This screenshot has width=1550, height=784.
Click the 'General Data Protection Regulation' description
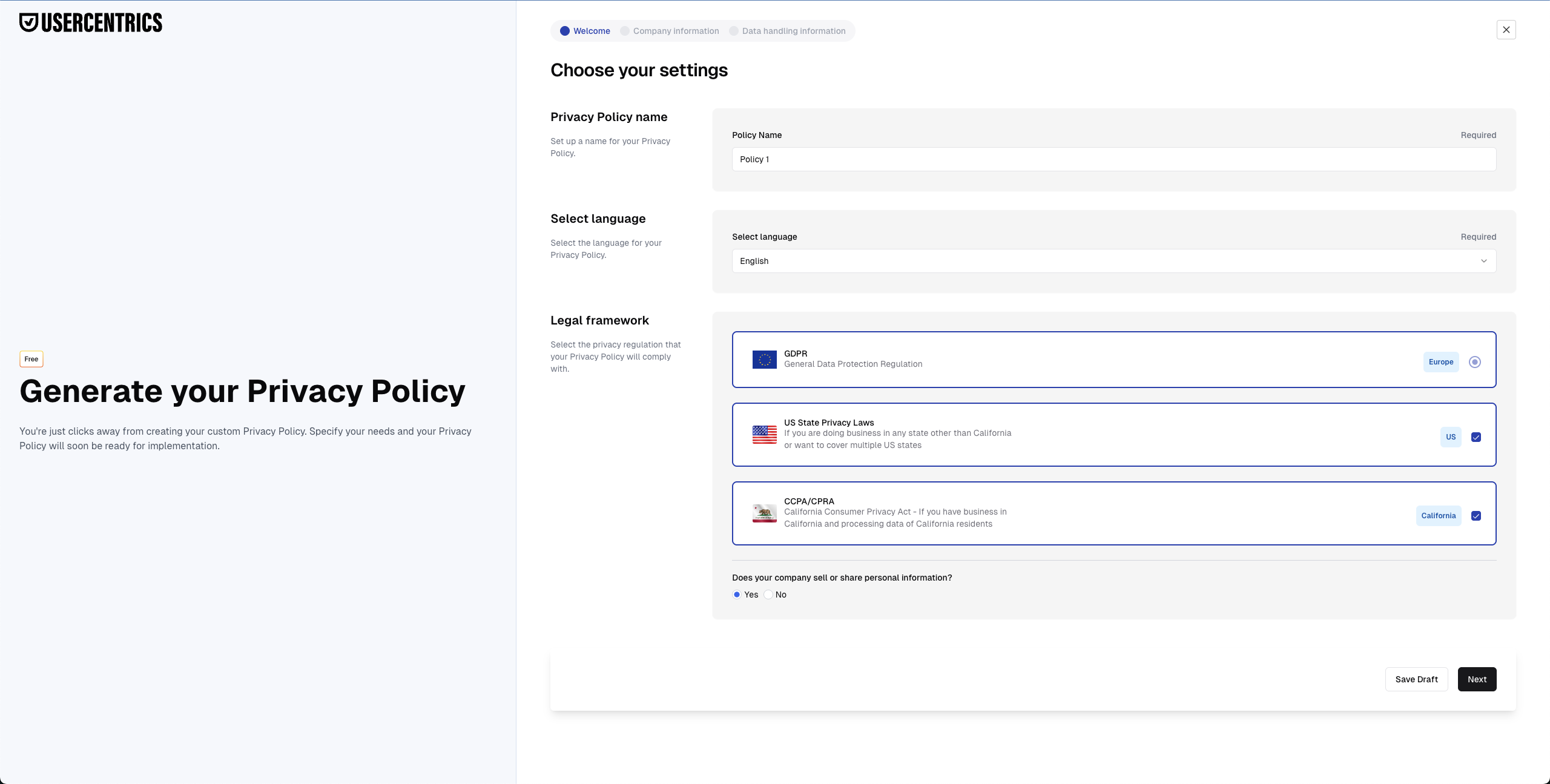[x=853, y=364]
